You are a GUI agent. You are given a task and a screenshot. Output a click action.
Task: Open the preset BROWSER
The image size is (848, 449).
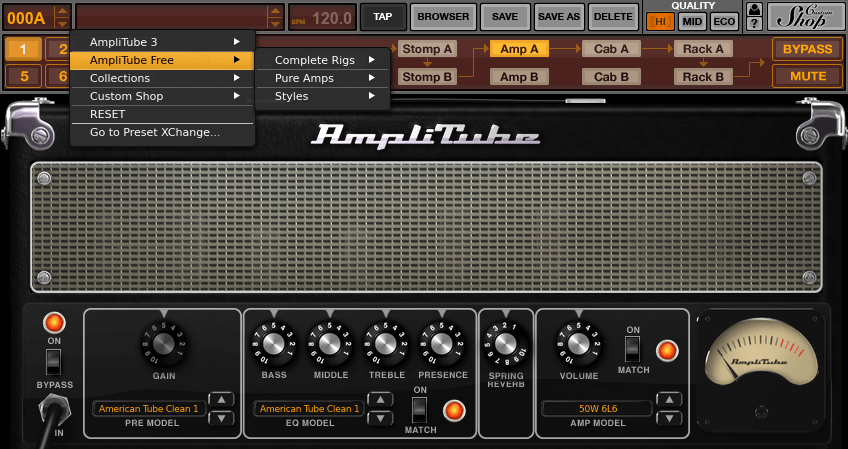pyautogui.click(x=443, y=17)
